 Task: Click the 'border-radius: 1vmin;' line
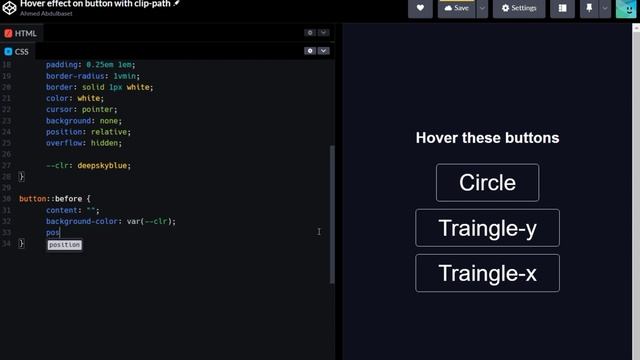tap(93, 76)
